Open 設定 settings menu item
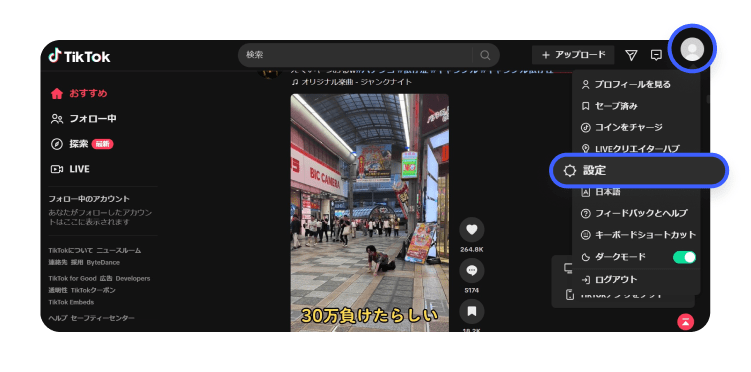751x372 pixels. pos(638,170)
